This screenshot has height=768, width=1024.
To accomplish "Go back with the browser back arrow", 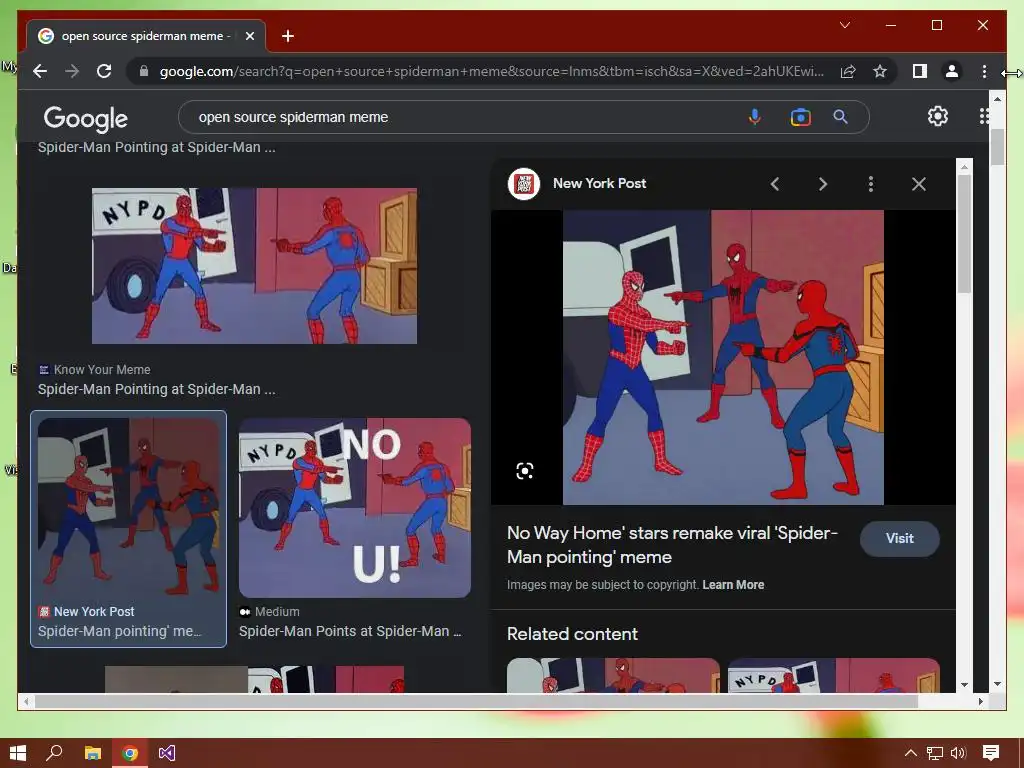I will (x=40, y=71).
